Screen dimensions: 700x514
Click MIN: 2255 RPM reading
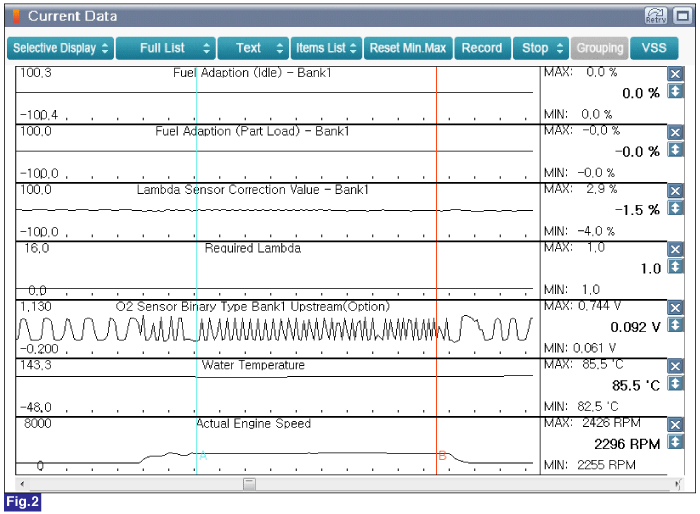point(589,465)
